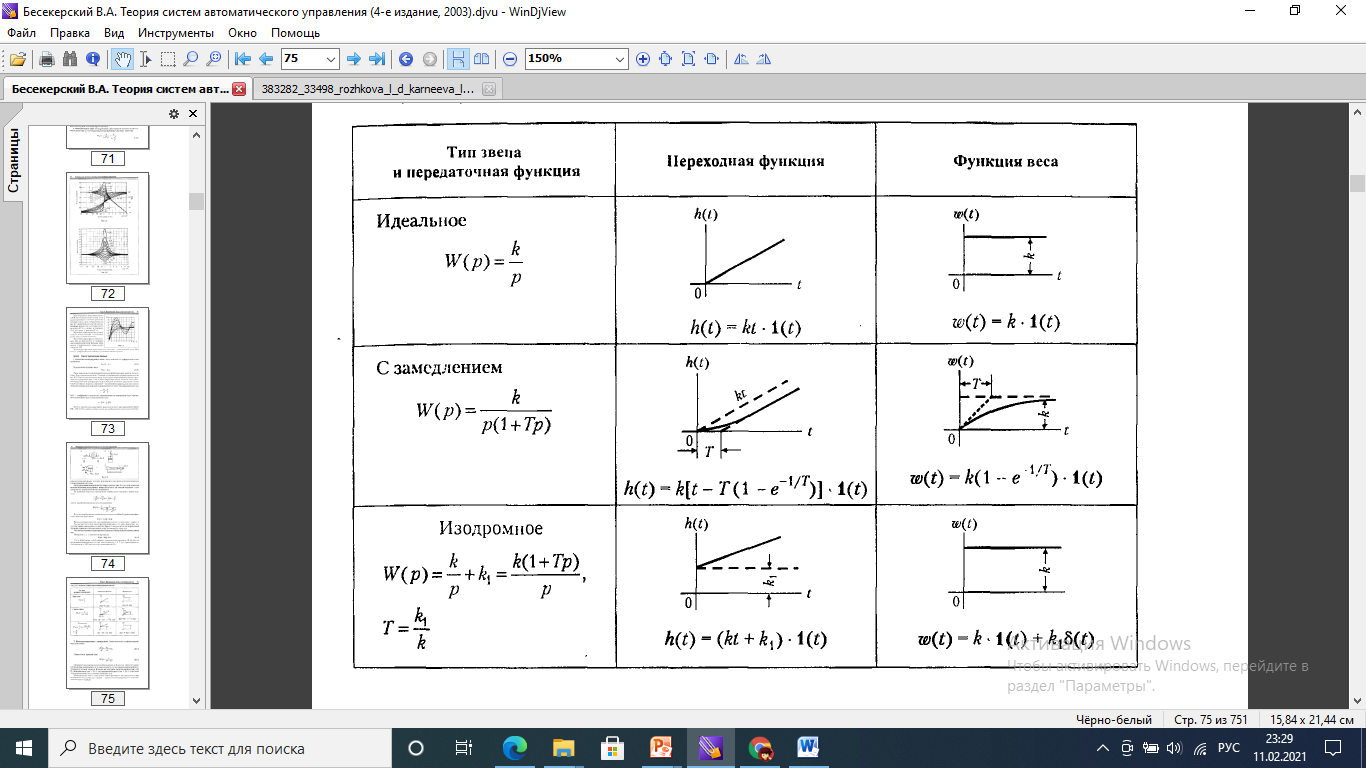Close the Бесекерский document tab red X
Image resolution: width=1366 pixels, height=768 pixels.
point(239,89)
